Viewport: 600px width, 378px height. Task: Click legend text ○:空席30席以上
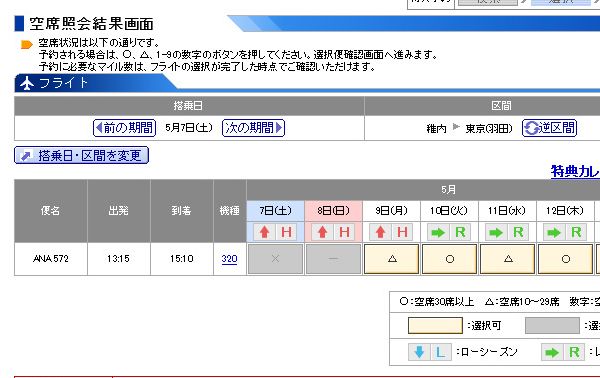coord(437,302)
